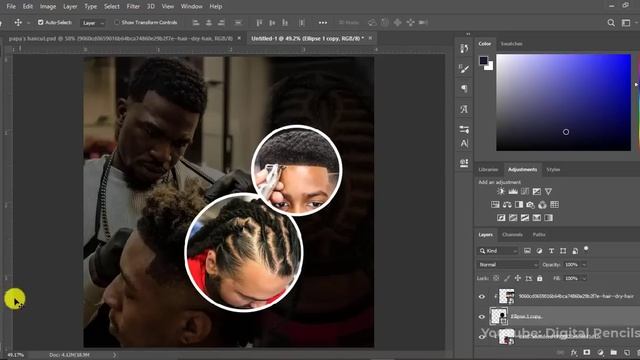This screenshot has height=360, width=640.
Task: Add an Invert adjustment layer
Action: pyautogui.click(x=501, y=218)
